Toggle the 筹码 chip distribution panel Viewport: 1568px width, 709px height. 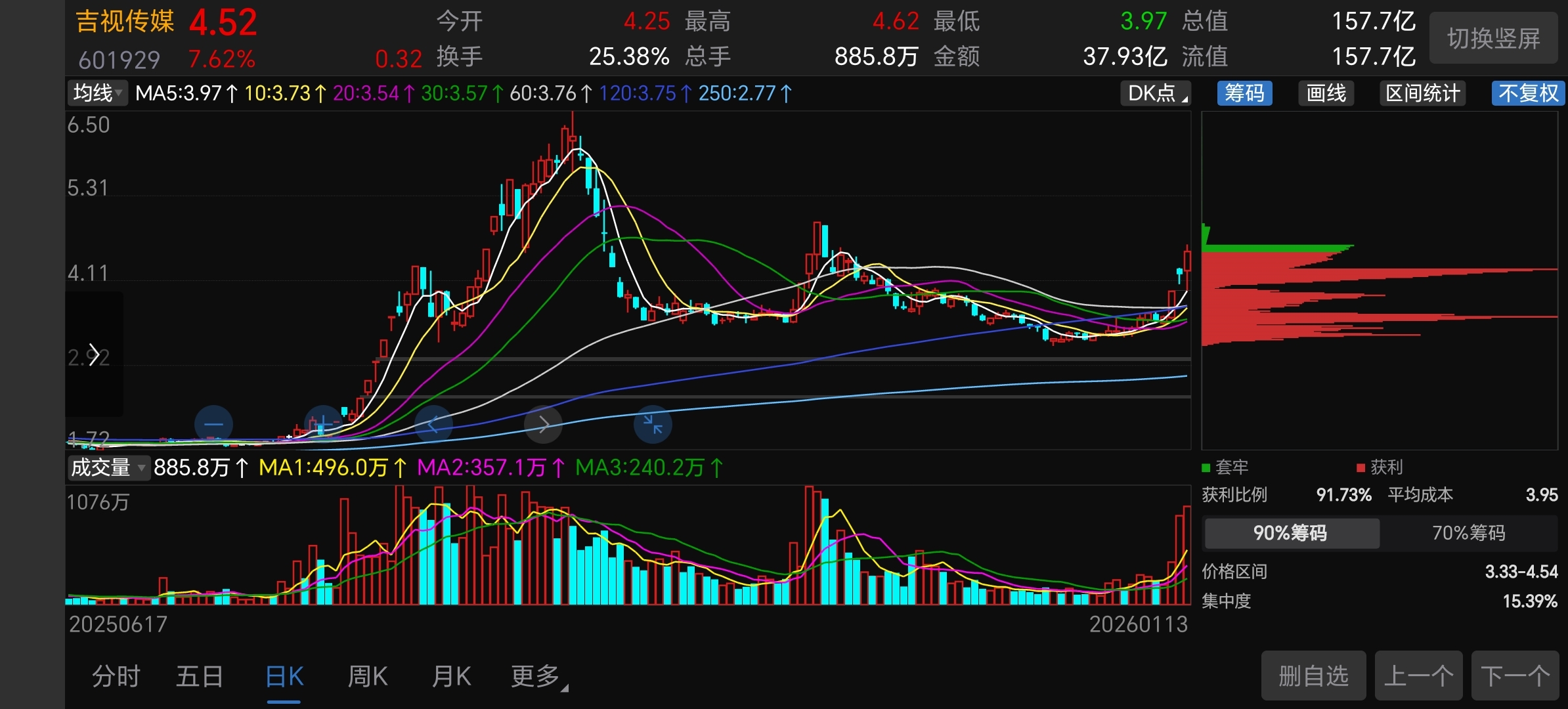[1244, 93]
